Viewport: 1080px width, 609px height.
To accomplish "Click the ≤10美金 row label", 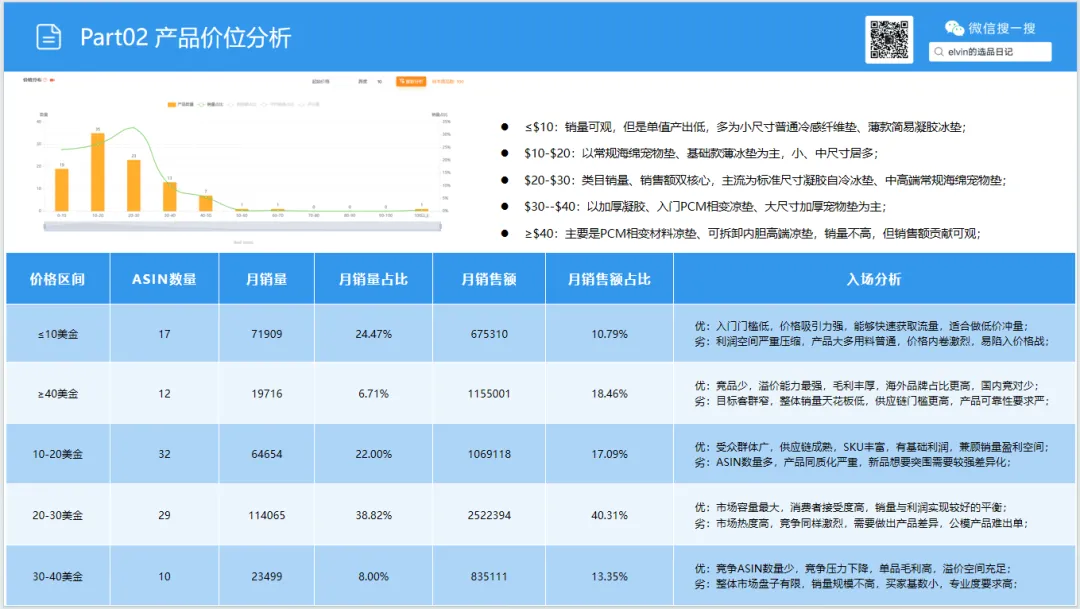I will [58, 334].
